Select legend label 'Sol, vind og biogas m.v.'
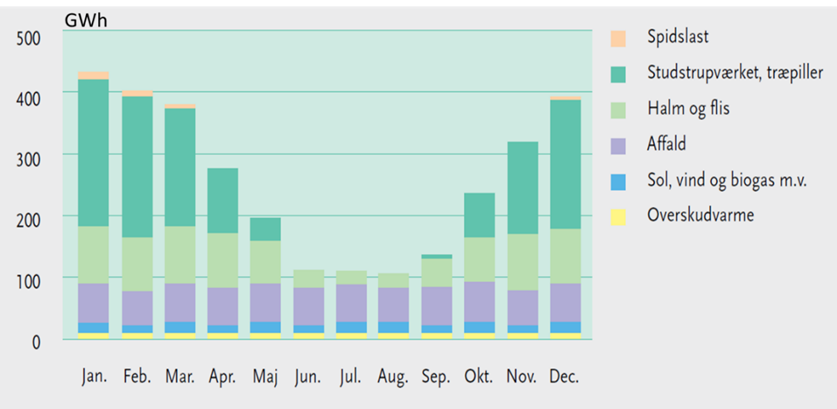The width and height of the screenshot is (837, 409). pyautogui.click(x=727, y=181)
